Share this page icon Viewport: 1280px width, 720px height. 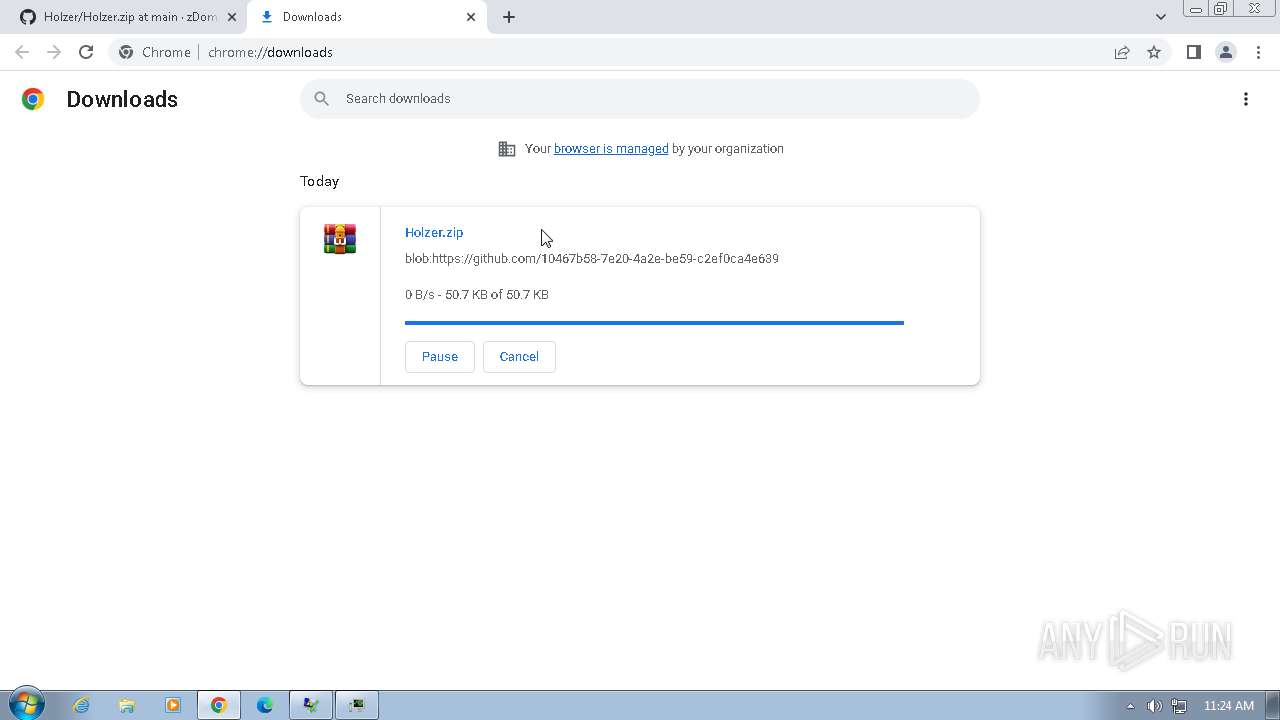[1122, 52]
